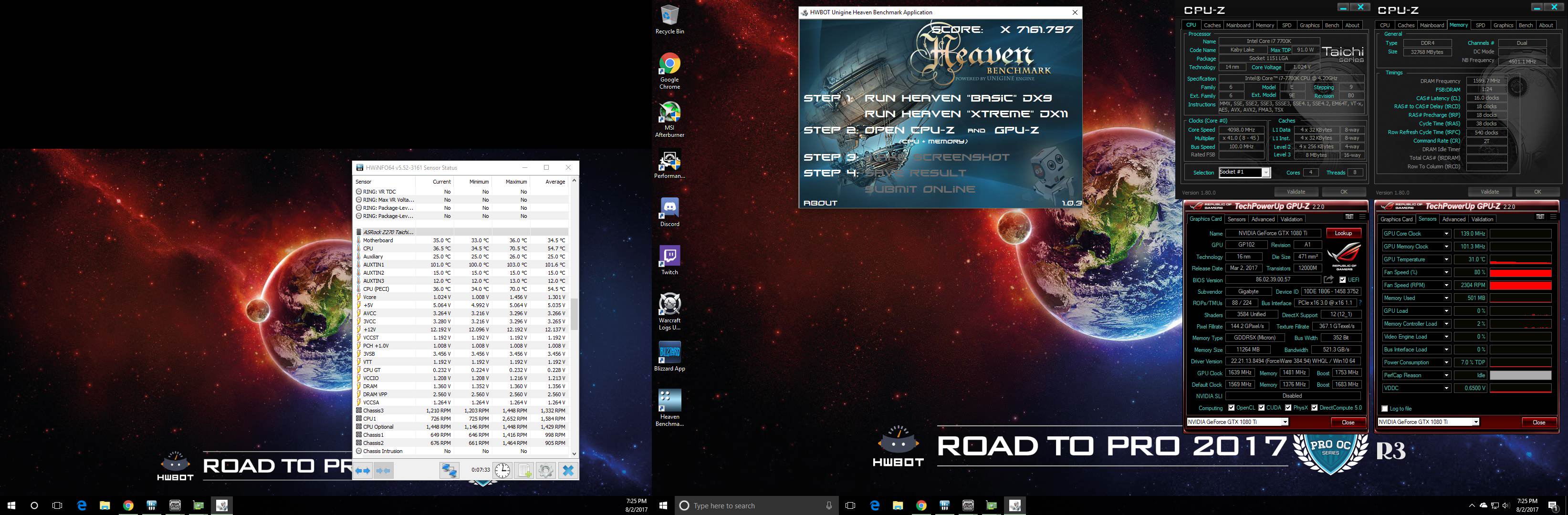
Task: Switch to SPD tab in right CPU-Z window
Action: (1480, 26)
